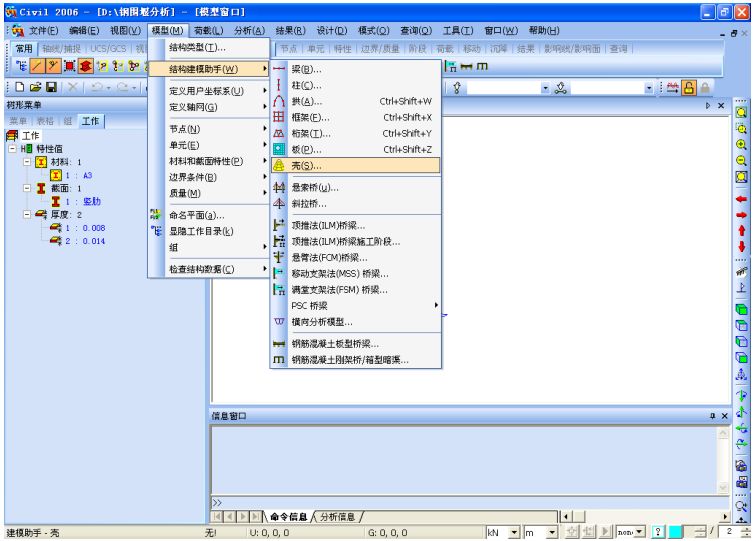Open the m length unit dropdown
This screenshot has width=756, height=541.
pos(553,532)
